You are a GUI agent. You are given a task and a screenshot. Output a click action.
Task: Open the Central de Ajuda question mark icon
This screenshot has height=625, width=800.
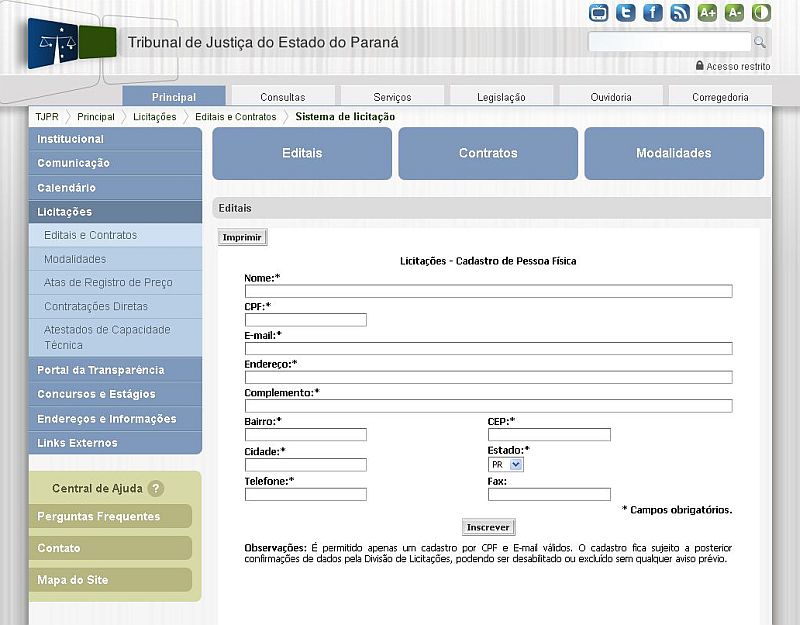click(x=156, y=489)
